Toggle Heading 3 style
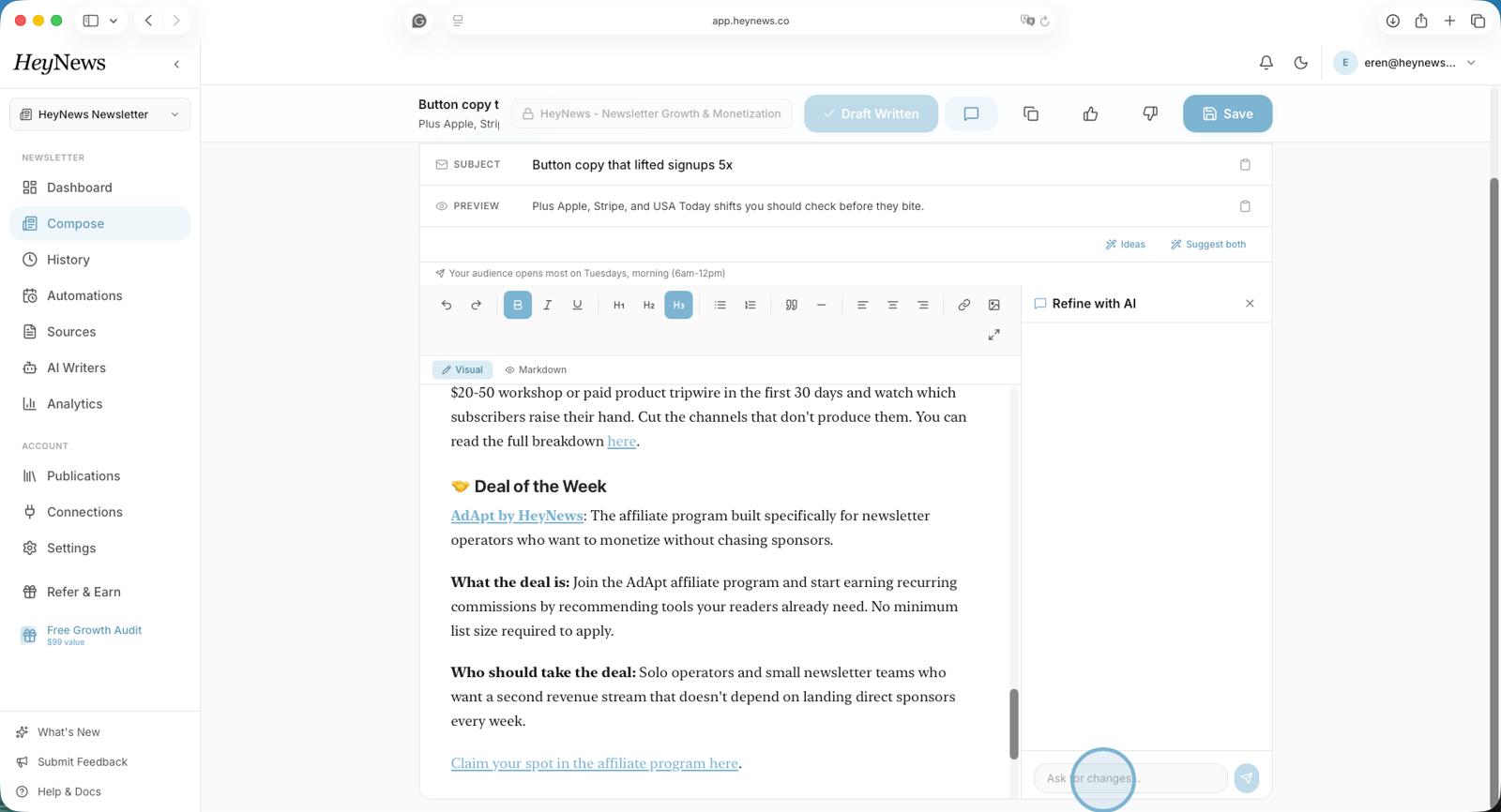 tap(679, 305)
